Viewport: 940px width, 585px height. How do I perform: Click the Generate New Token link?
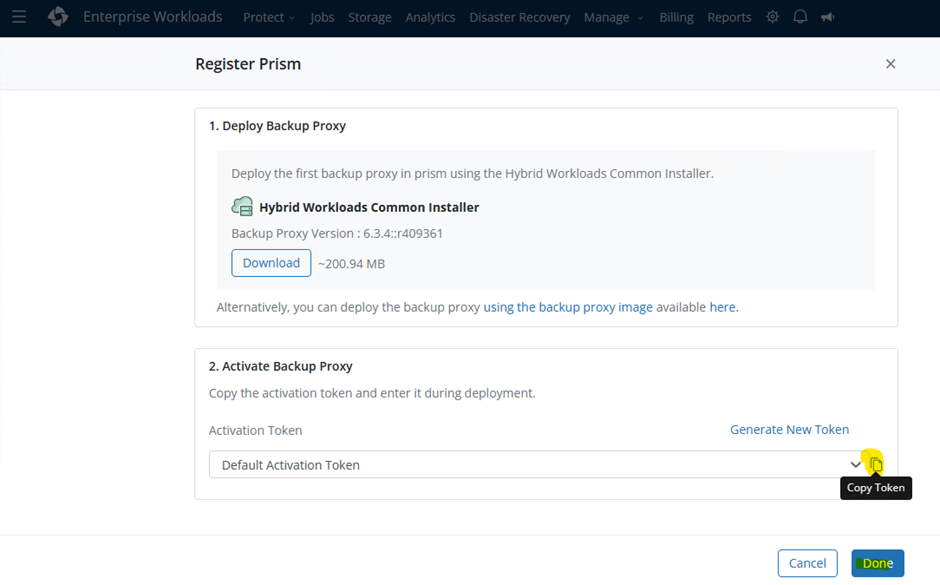click(789, 430)
